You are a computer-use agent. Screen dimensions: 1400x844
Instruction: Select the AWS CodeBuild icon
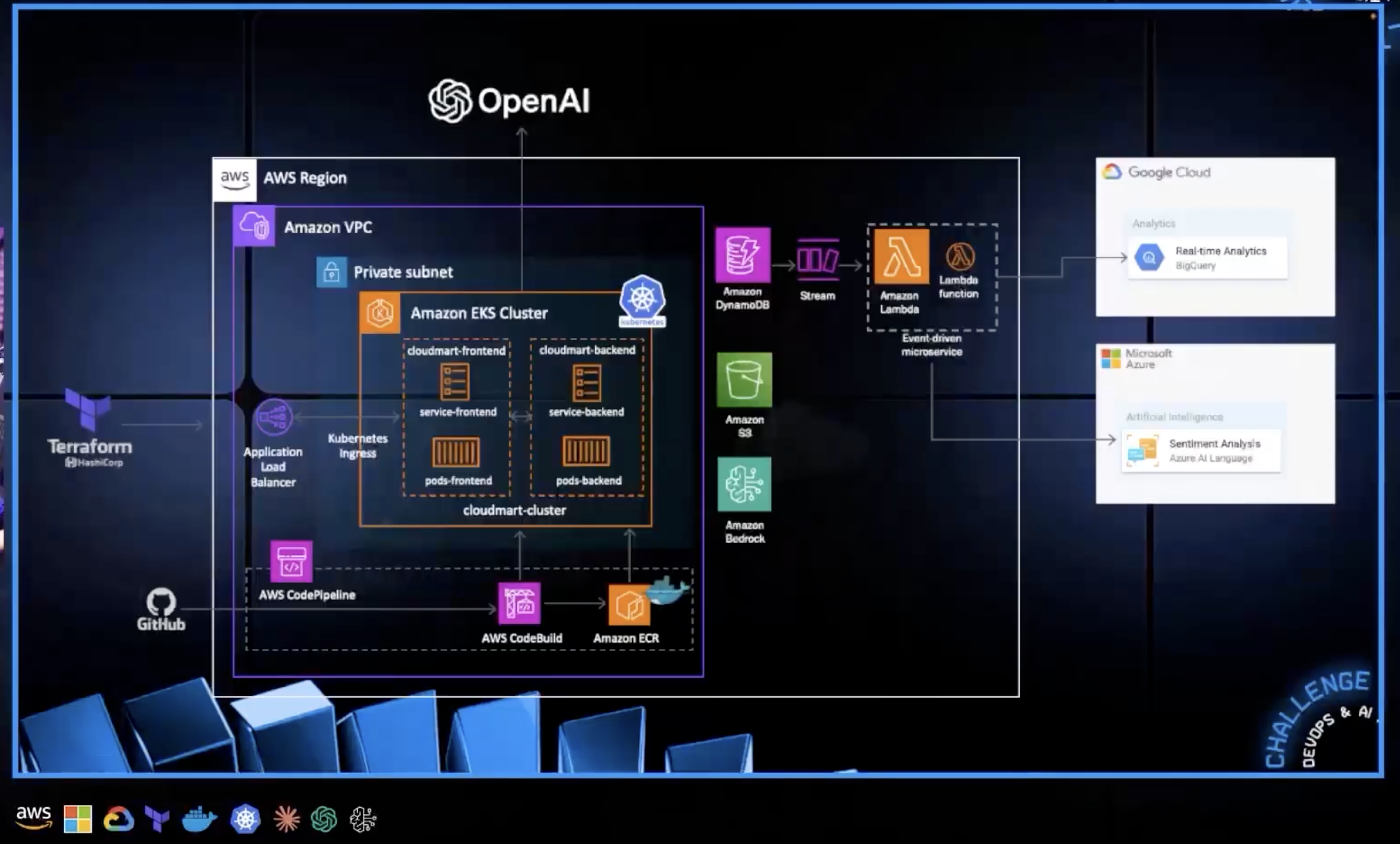tap(519, 603)
